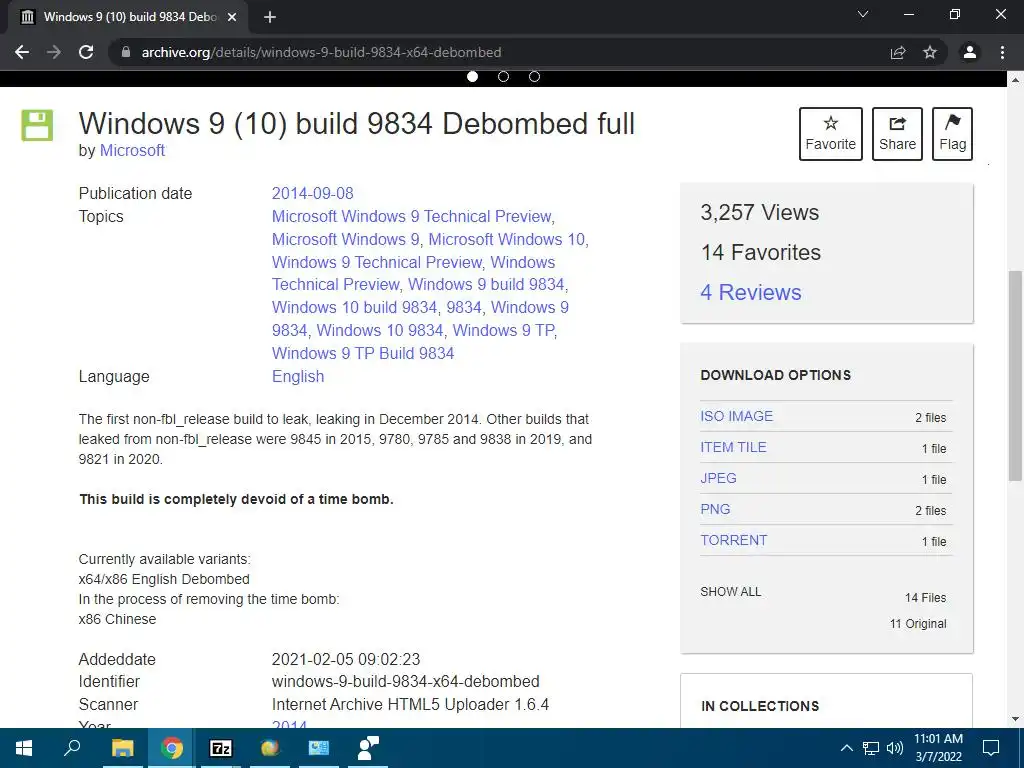The width and height of the screenshot is (1024, 768).
Task: Click the 3,257 Views text
Action: tap(760, 212)
